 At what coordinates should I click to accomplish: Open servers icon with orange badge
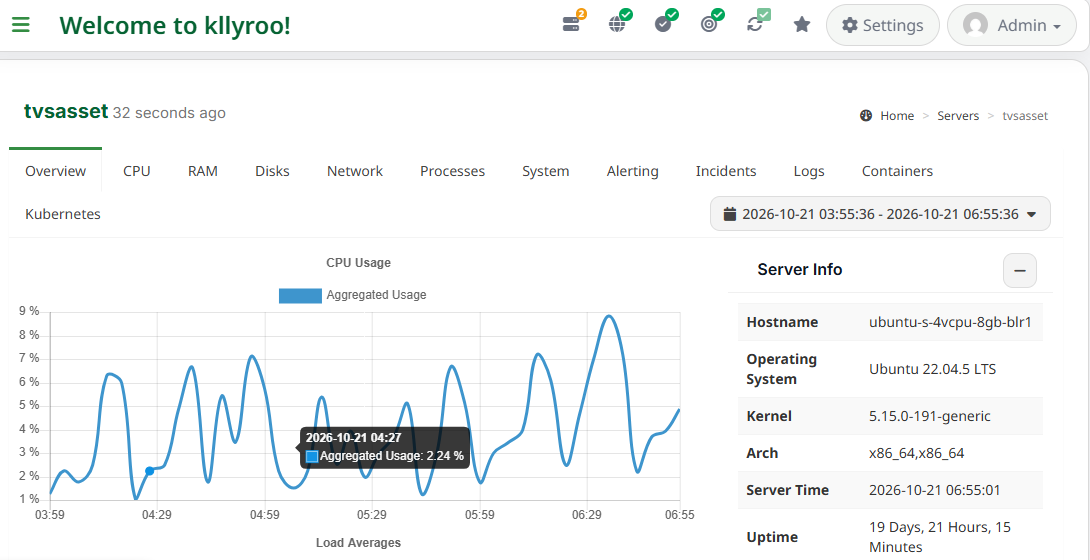click(x=573, y=23)
